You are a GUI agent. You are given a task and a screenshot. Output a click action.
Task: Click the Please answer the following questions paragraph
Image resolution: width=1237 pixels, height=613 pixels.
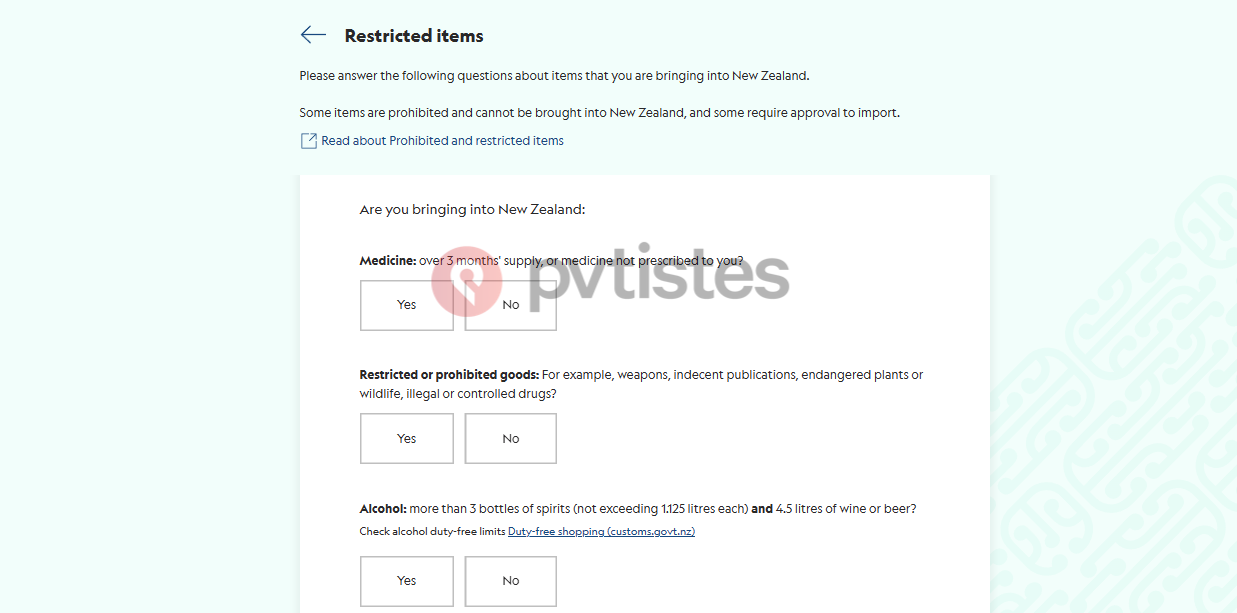coord(554,76)
